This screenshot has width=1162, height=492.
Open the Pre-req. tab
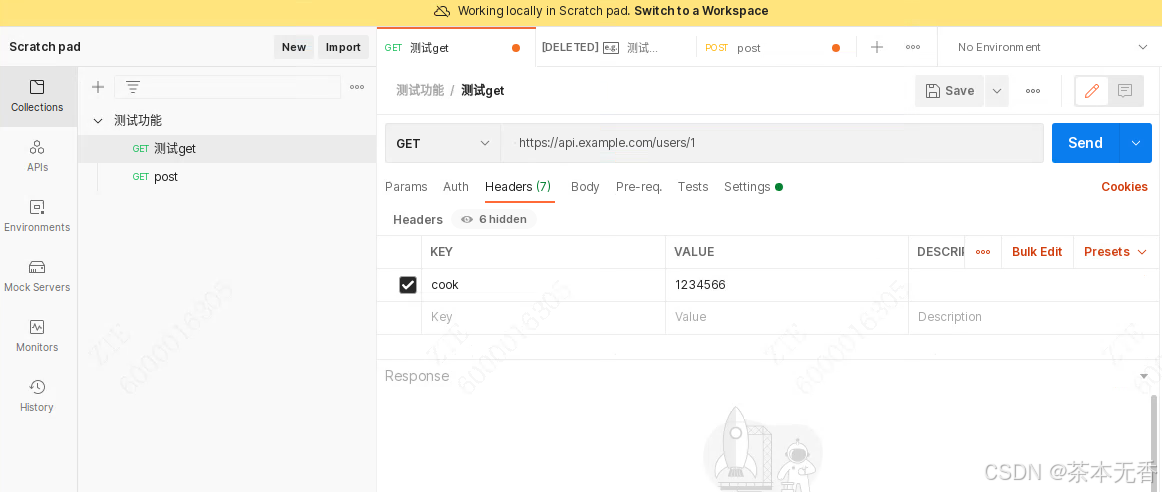[639, 187]
